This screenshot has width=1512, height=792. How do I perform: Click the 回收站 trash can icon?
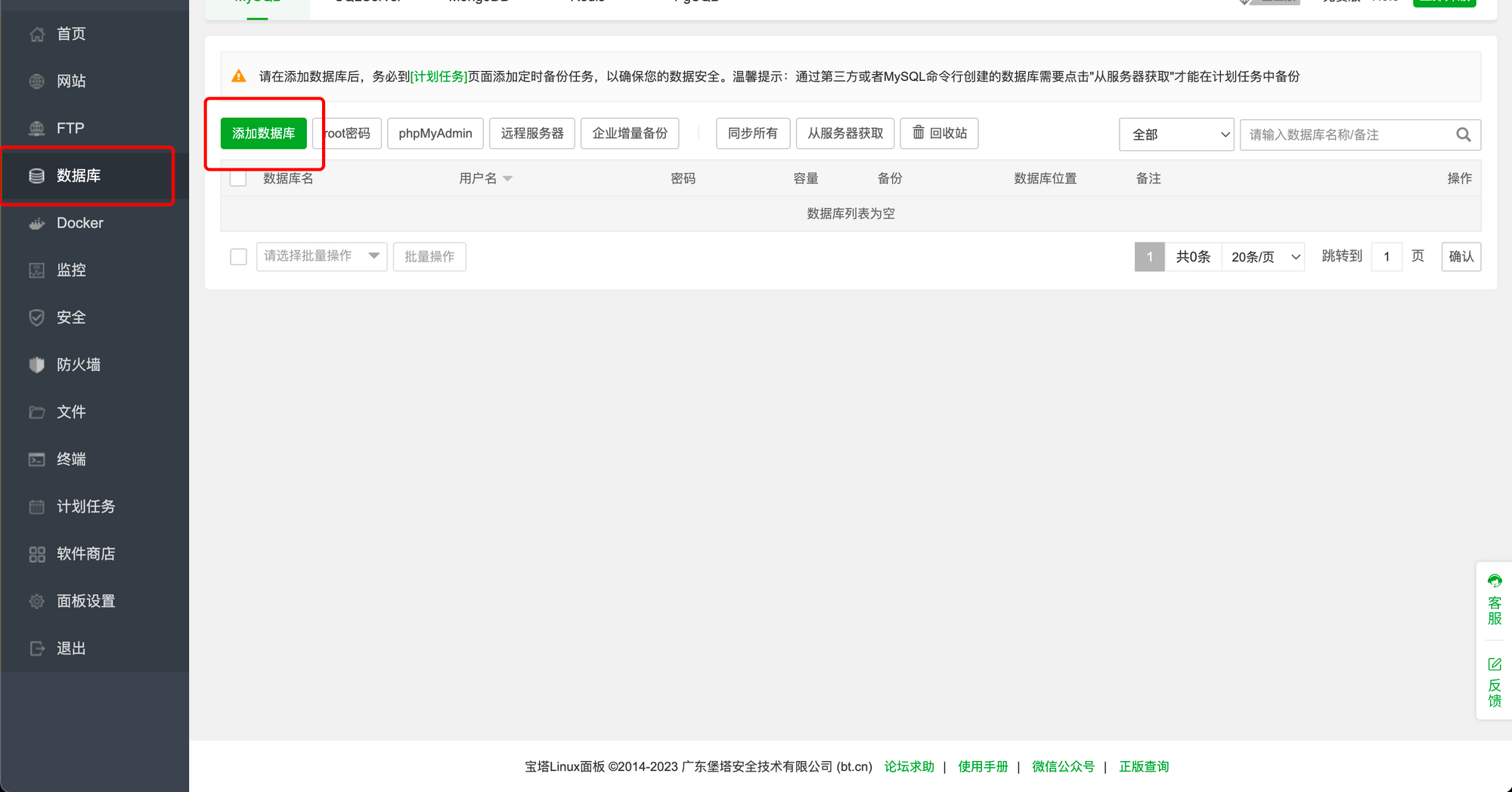tap(918, 132)
